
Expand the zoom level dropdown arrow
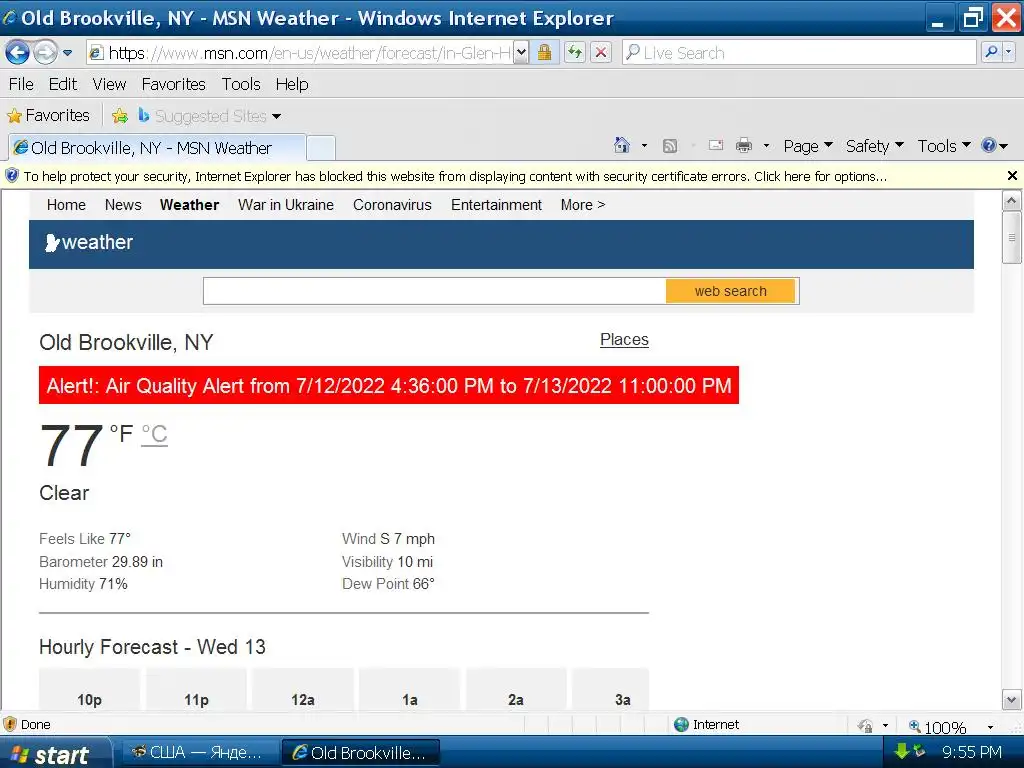(x=990, y=727)
